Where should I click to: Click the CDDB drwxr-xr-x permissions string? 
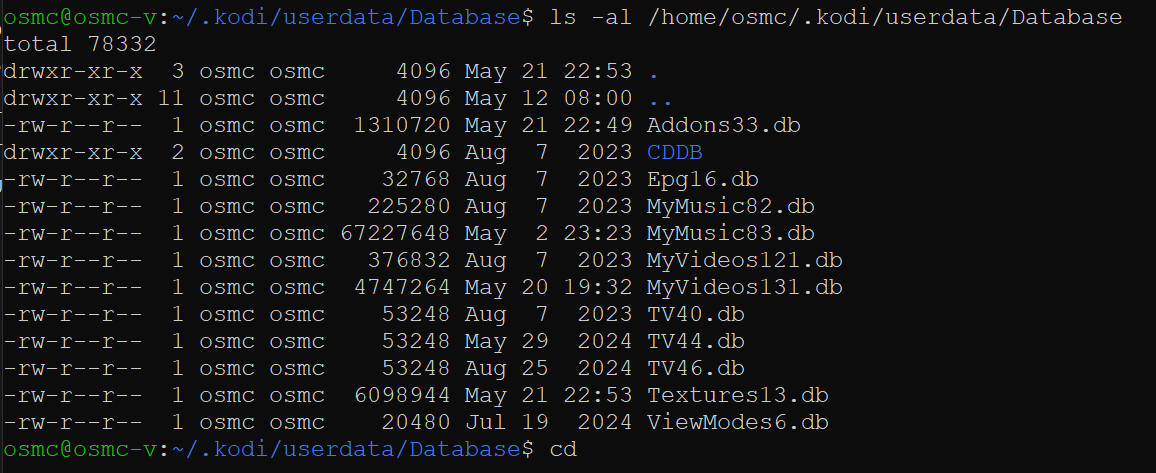73,153
